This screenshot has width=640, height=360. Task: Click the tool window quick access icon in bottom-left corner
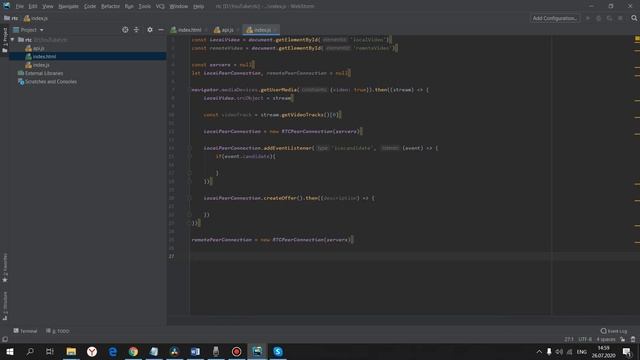(5, 339)
